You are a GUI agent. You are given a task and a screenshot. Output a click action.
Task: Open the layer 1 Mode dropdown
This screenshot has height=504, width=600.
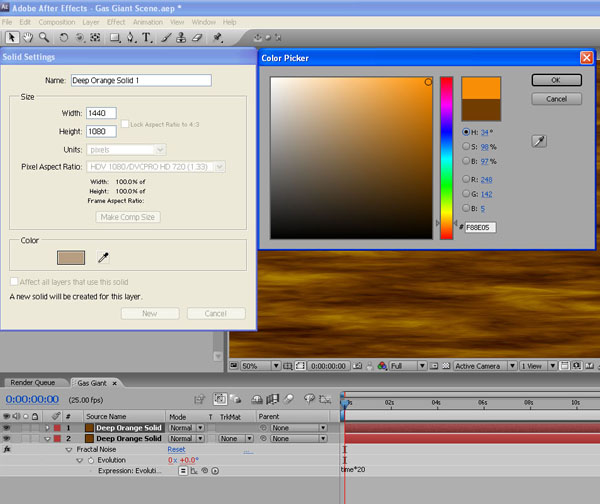point(186,428)
